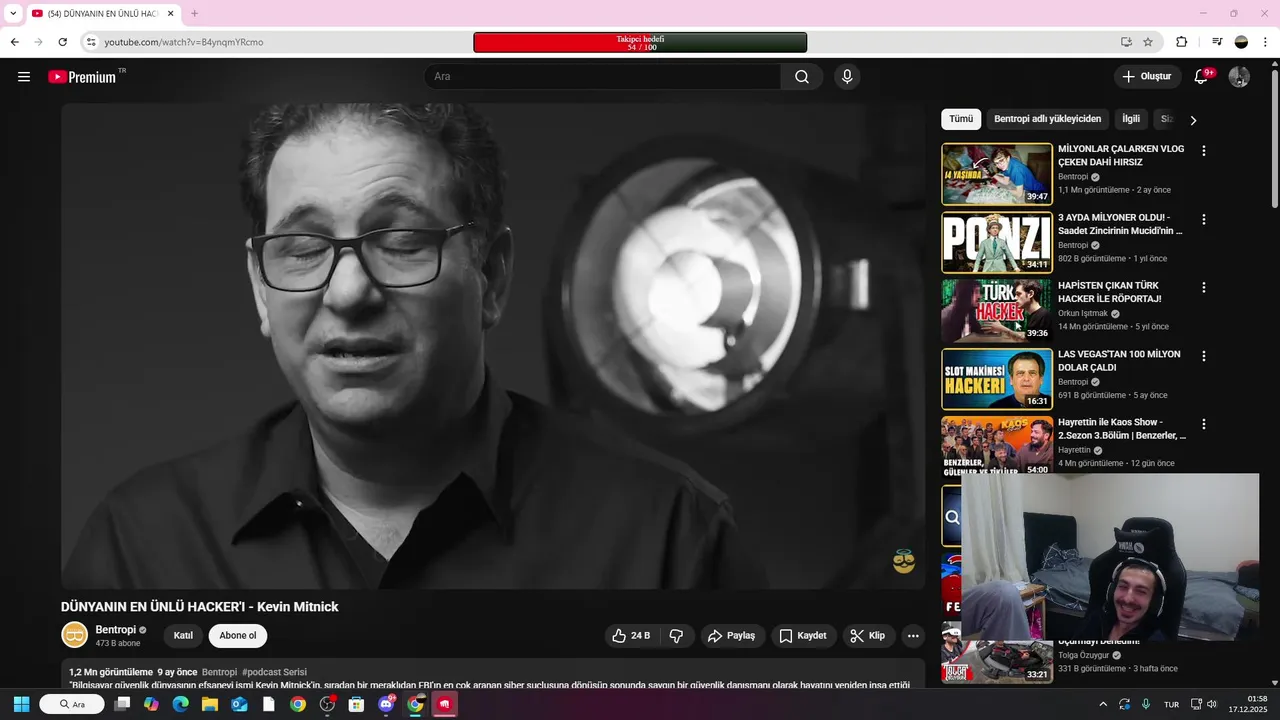The width and height of the screenshot is (1280, 720).
Task: Install or cast icon in address bar
Action: (x=1126, y=42)
